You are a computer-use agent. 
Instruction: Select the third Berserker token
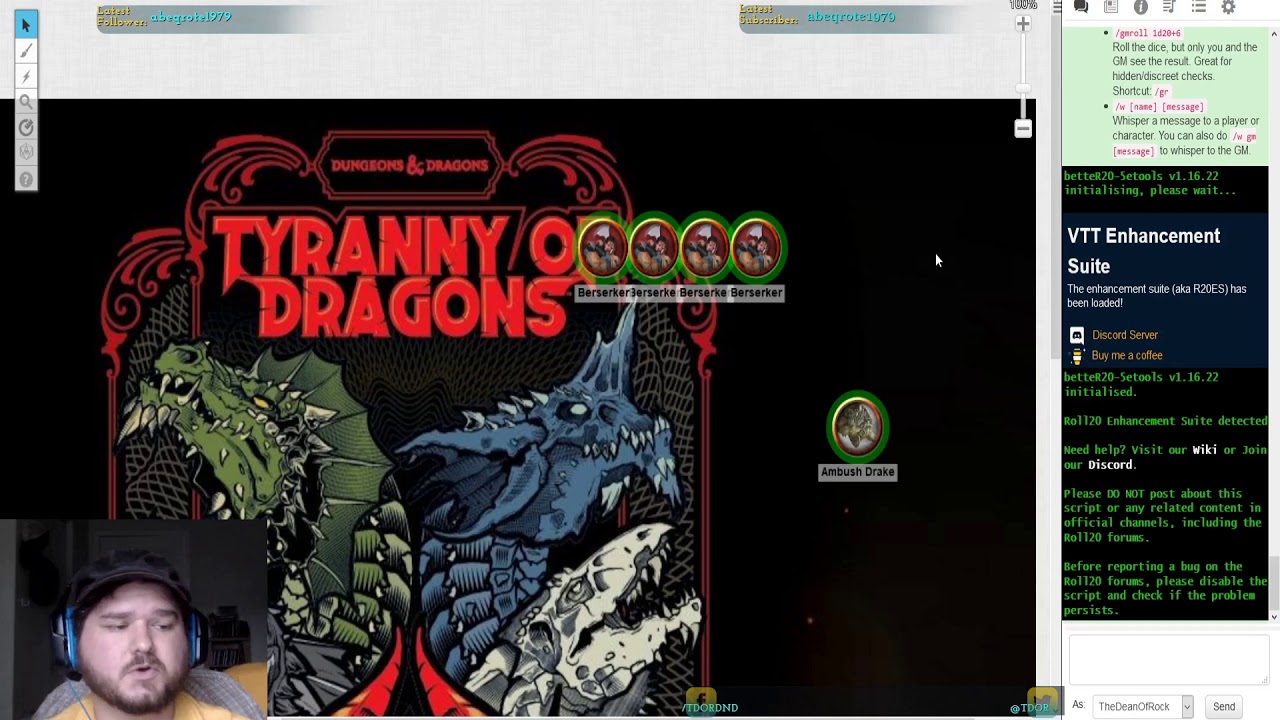705,248
